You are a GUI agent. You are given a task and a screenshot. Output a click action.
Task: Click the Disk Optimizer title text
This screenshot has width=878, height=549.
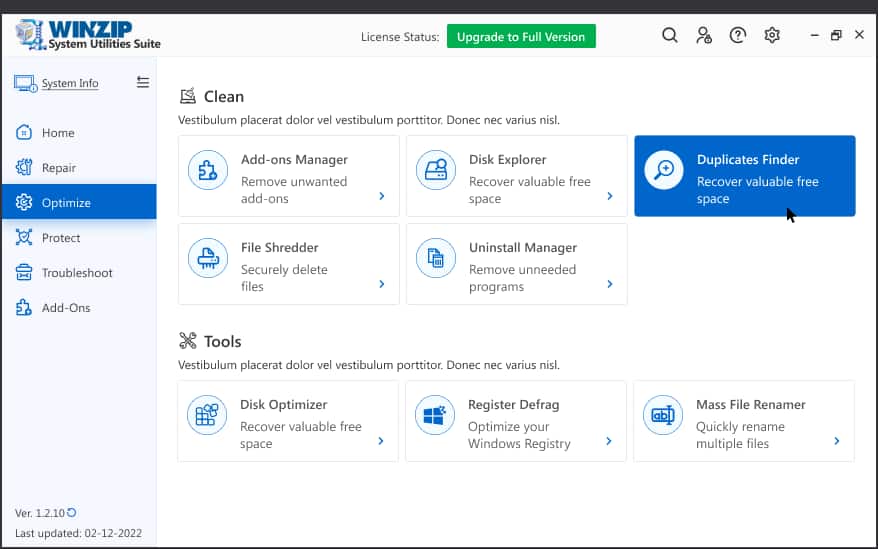point(283,404)
